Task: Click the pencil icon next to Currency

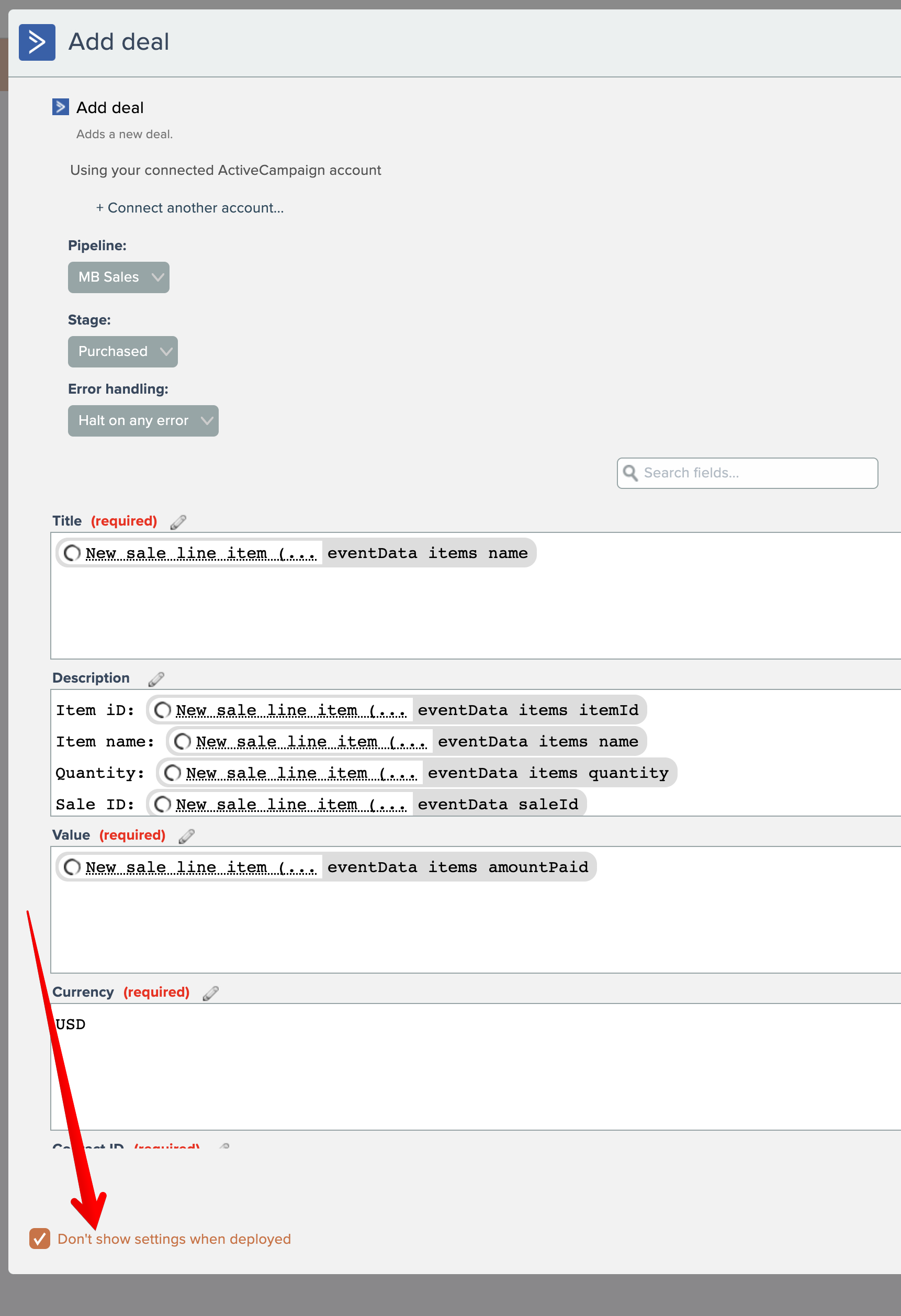Action: coord(210,992)
